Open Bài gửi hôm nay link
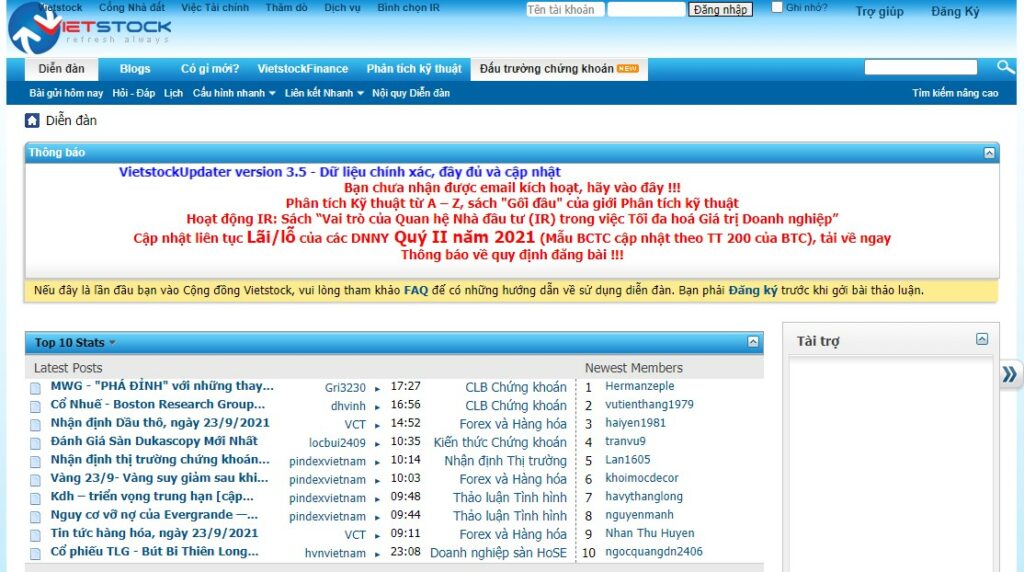The width and height of the screenshot is (1024, 572). tap(66, 93)
